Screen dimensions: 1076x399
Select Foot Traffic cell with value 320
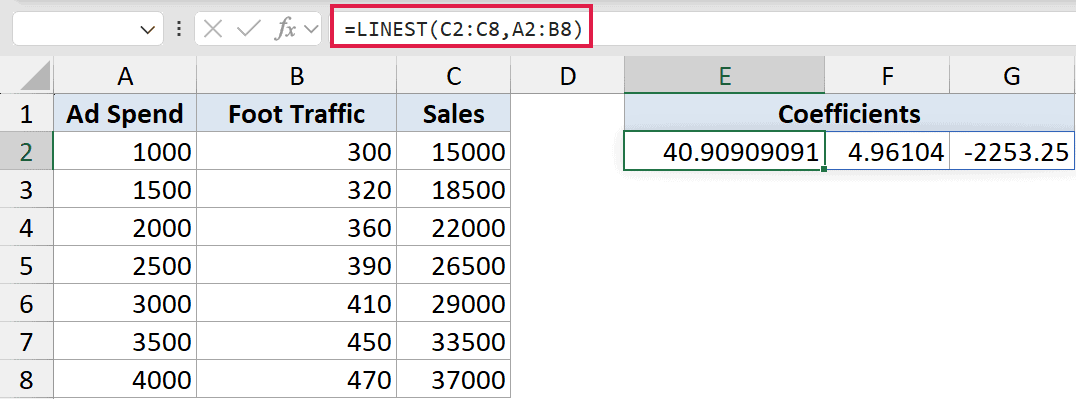click(296, 189)
